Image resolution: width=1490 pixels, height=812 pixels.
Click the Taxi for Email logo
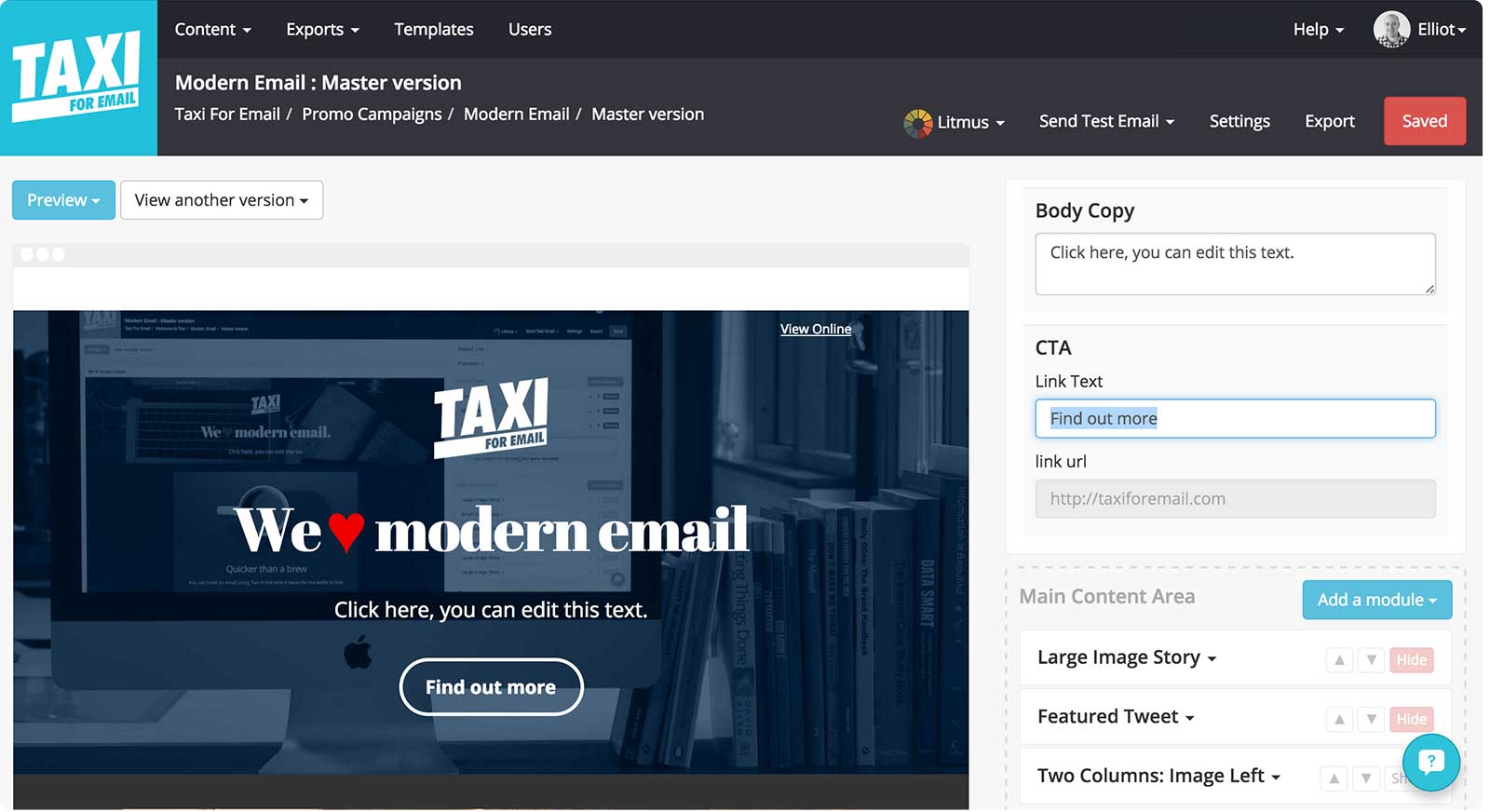[78, 77]
